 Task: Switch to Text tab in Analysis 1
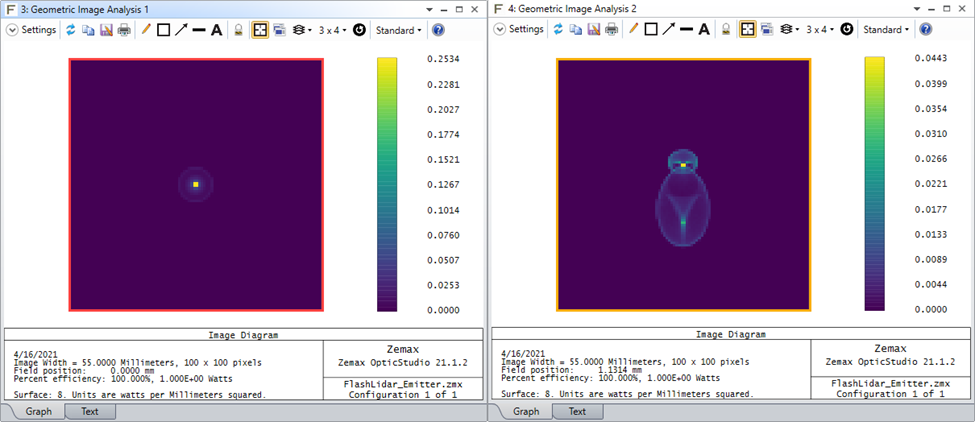(x=89, y=411)
